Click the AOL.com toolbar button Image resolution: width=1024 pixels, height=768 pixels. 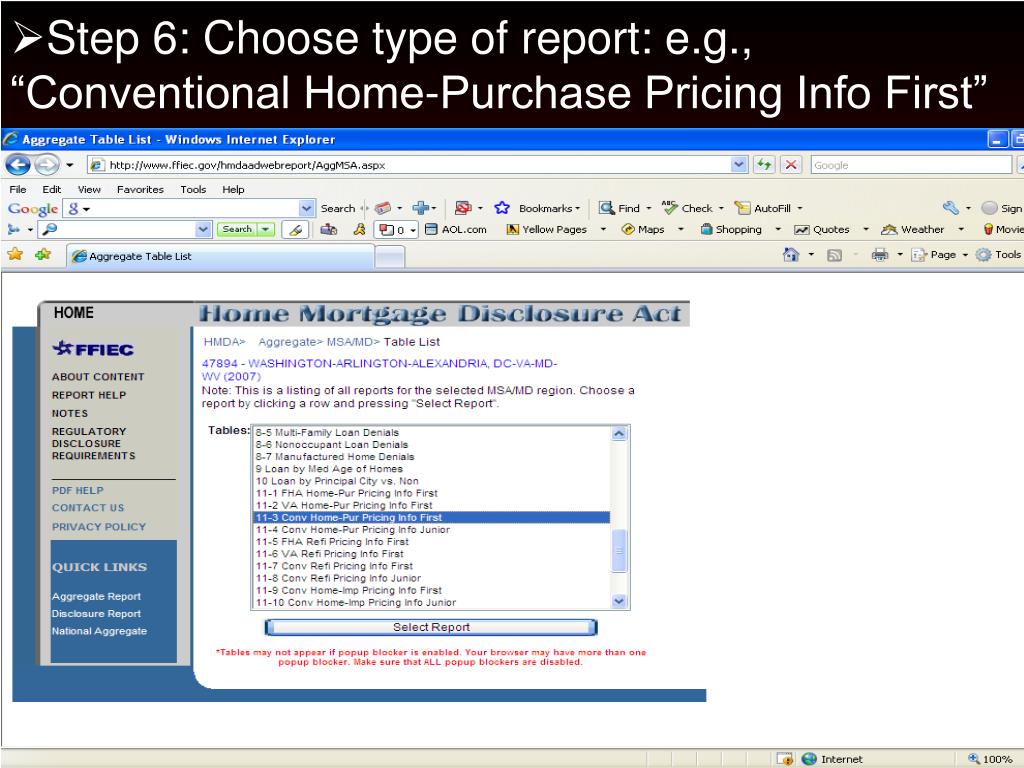[456, 229]
